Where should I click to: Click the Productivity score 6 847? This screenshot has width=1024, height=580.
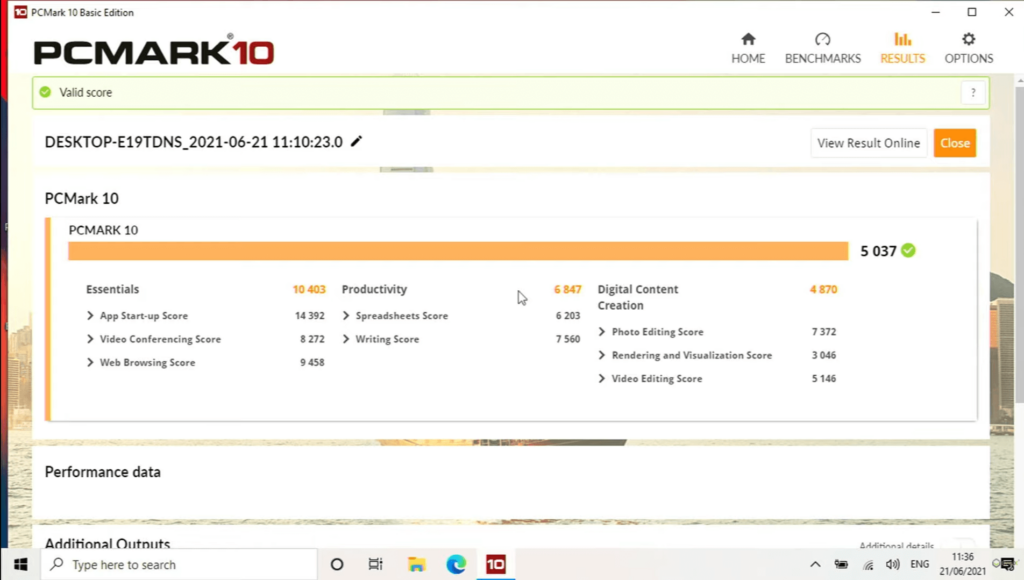(x=568, y=289)
